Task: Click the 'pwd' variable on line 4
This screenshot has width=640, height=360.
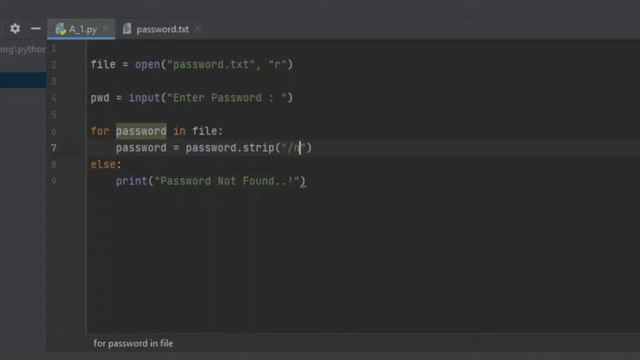Action: pos(100,98)
